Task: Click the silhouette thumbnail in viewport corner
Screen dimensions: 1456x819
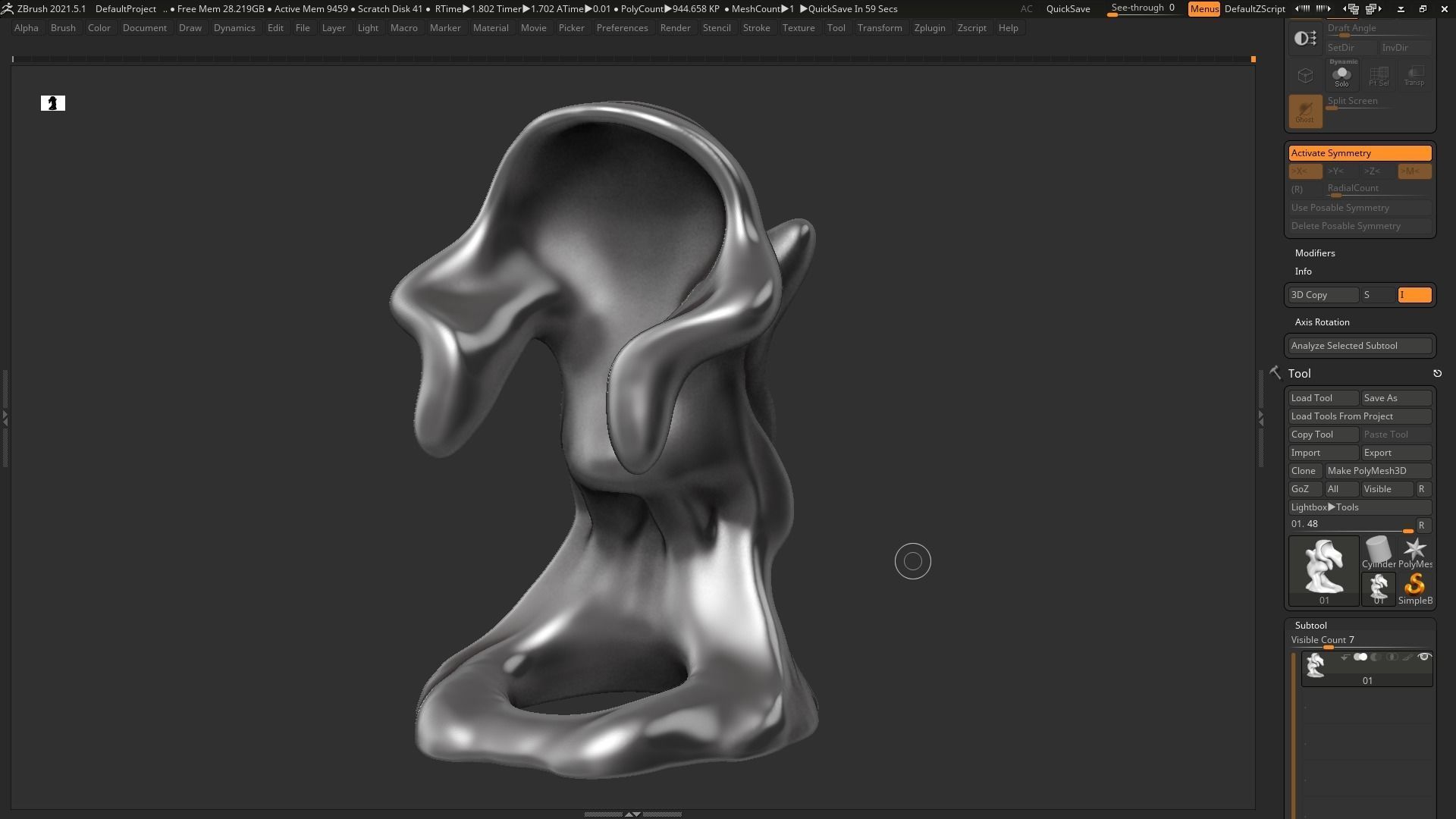Action: coord(53,103)
